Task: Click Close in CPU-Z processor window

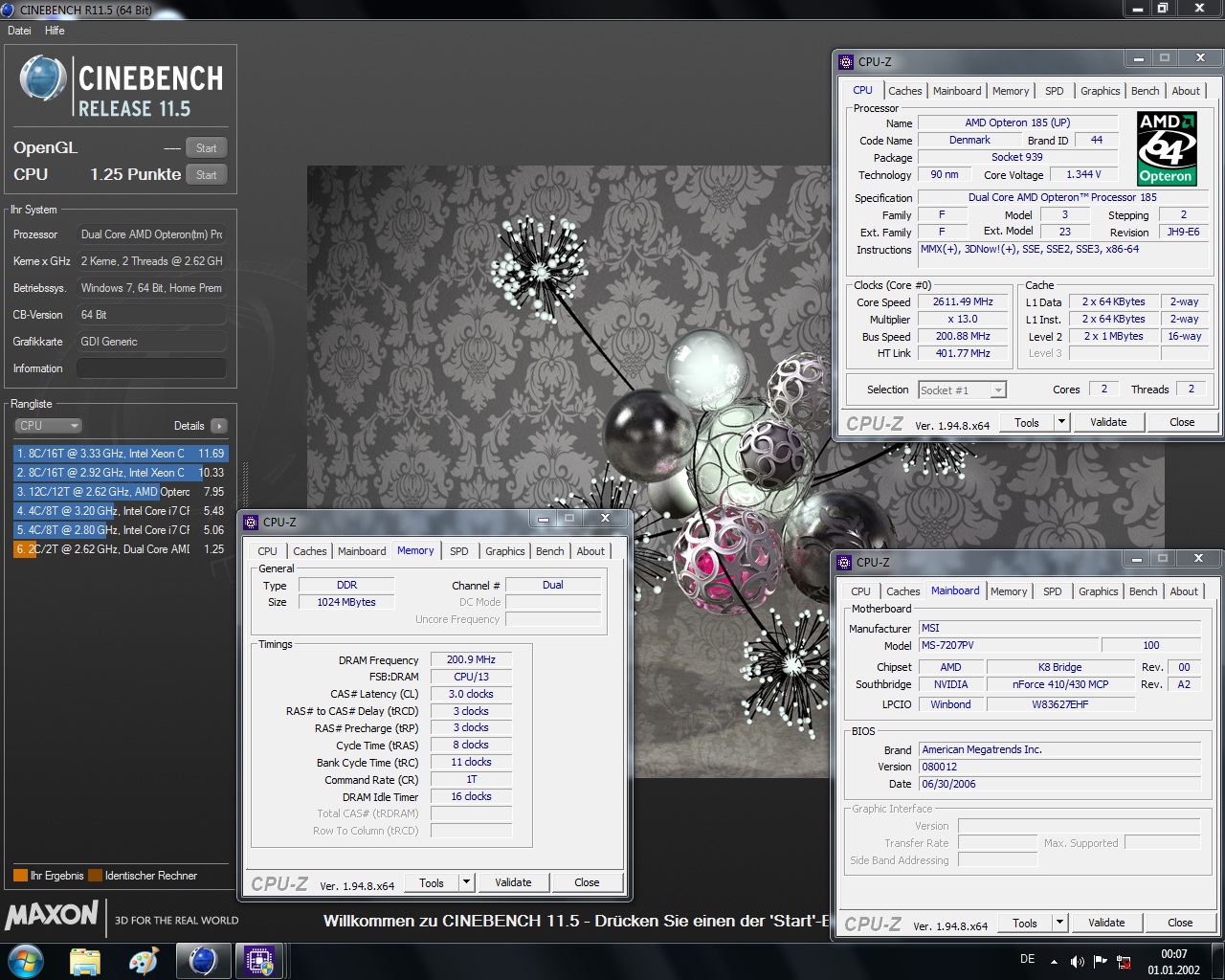Action: pyautogui.click(x=1182, y=422)
